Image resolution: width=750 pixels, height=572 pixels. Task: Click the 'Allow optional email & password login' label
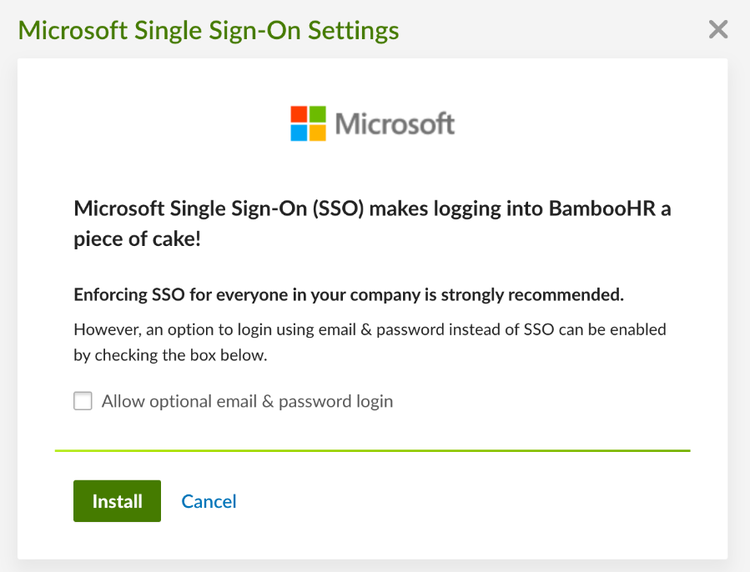[247, 401]
